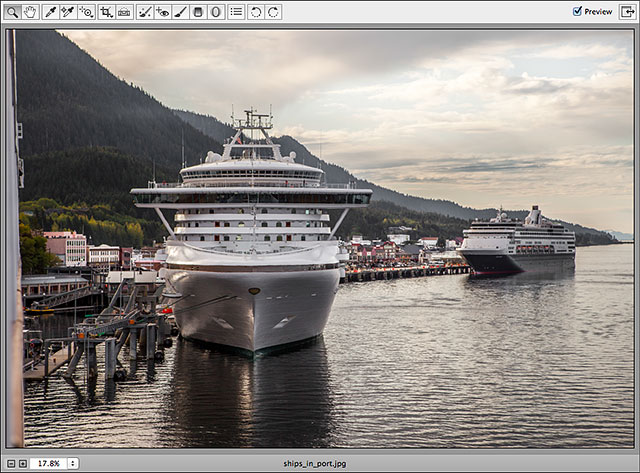This screenshot has width=640, height=473.
Task: Select the Graduated Filter tool
Action: click(x=198, y=12)
